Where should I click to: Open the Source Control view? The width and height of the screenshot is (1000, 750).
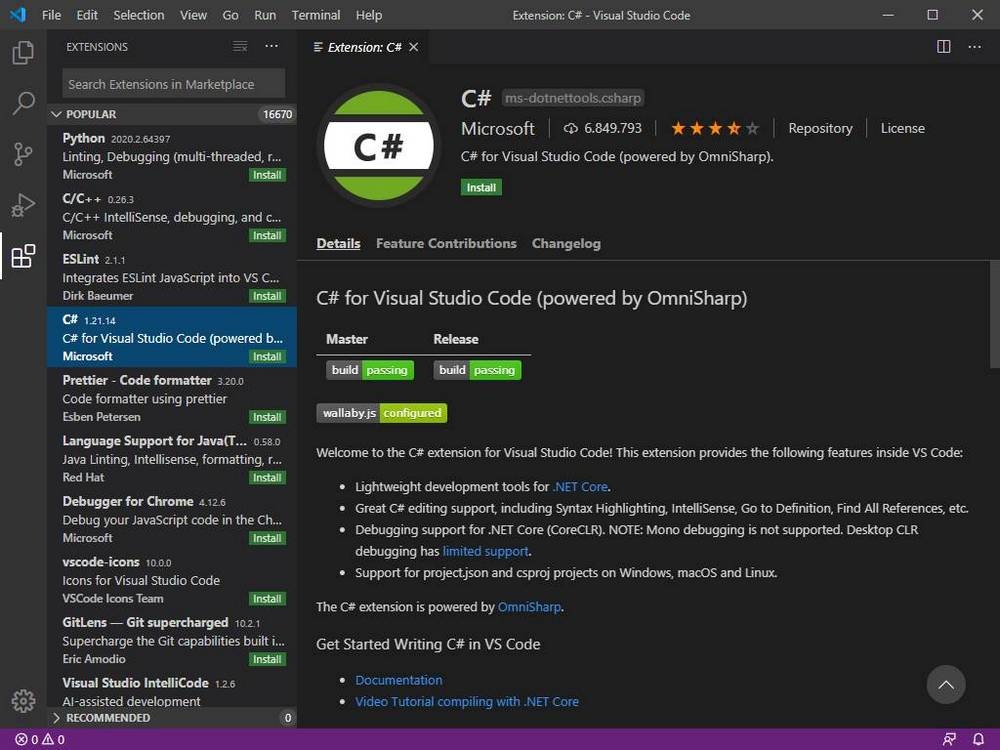(23, 154)
